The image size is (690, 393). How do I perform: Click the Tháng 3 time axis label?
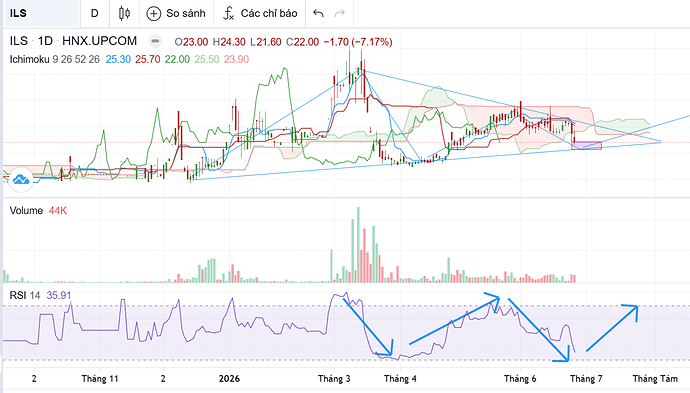point(334,378)
